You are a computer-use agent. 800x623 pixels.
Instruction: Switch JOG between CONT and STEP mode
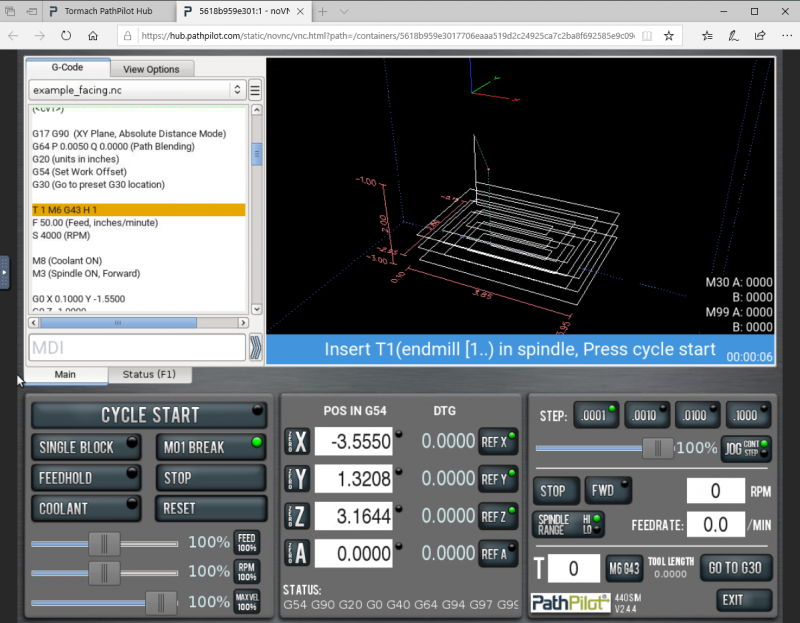[746, 450]
